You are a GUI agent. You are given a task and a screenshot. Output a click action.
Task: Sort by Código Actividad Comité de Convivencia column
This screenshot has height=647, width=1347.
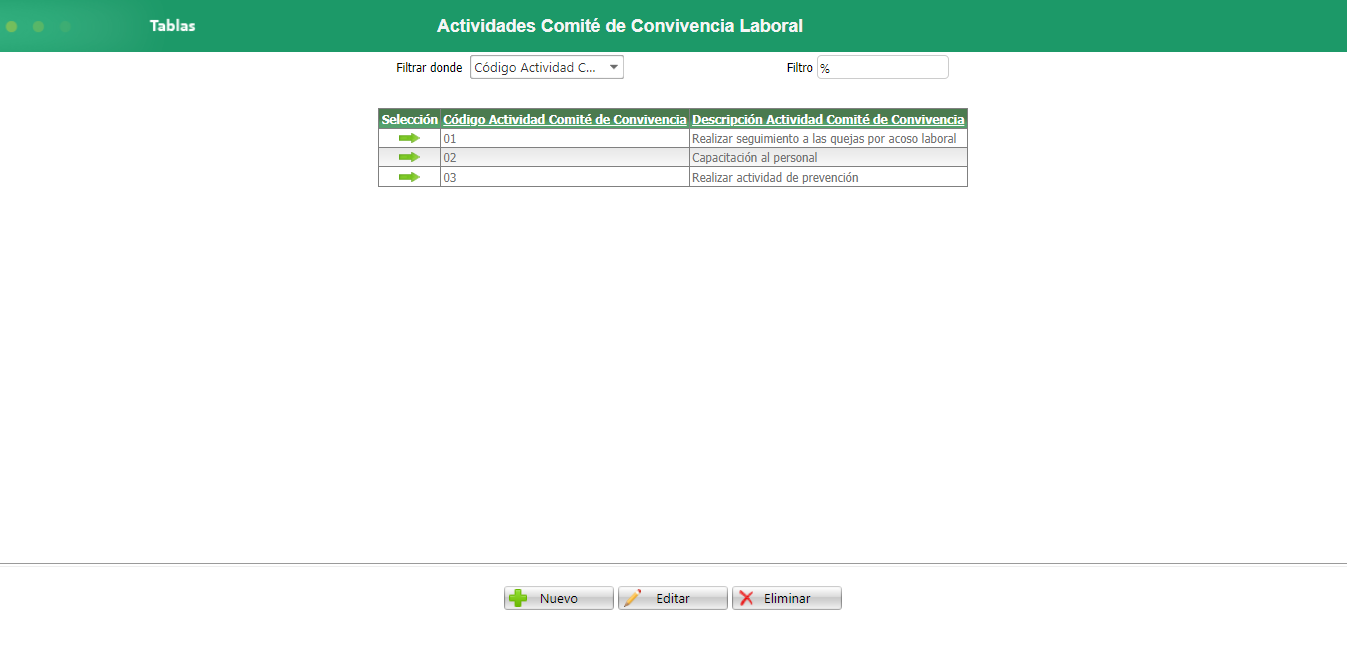(x=565, y=119)
